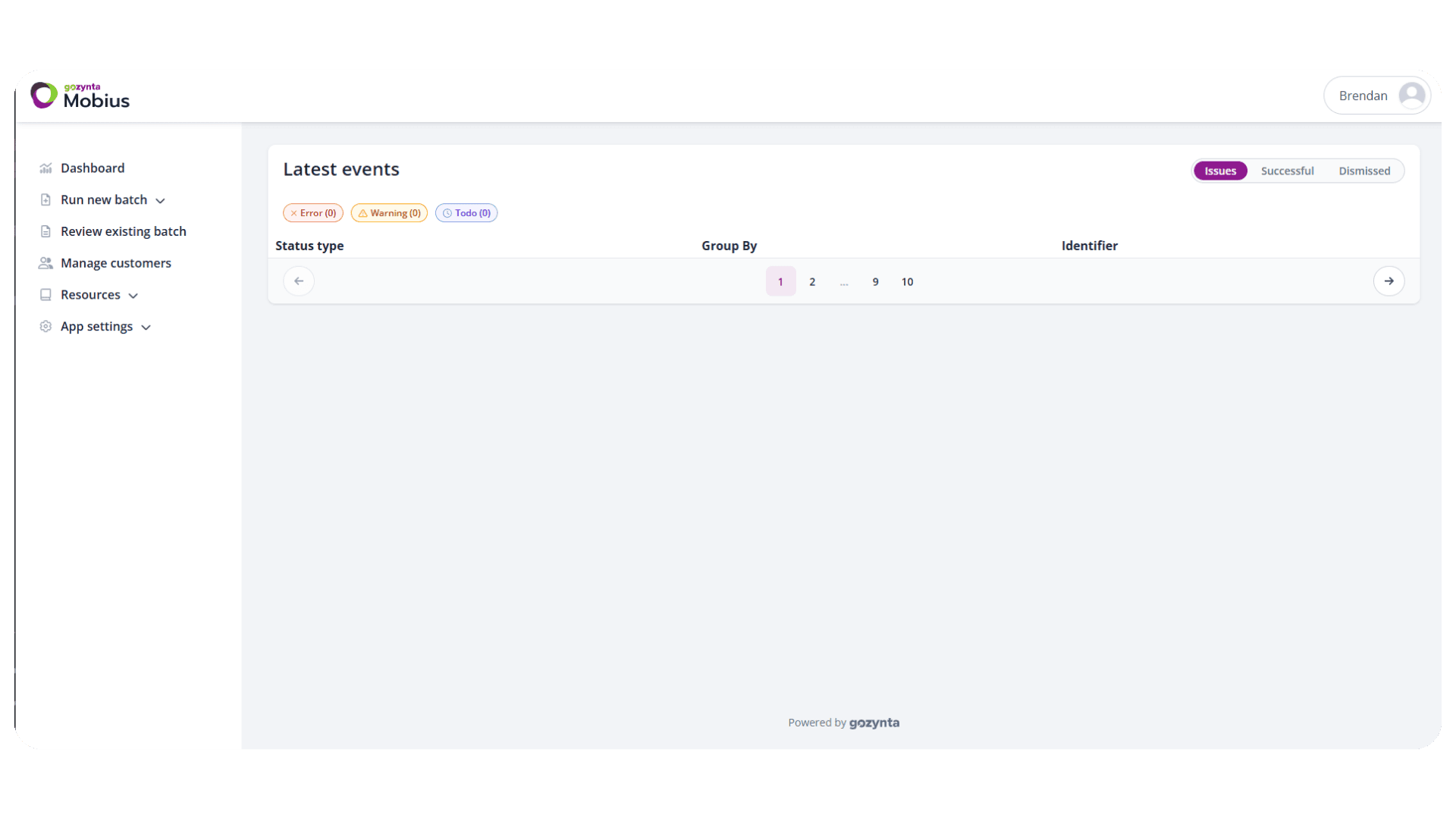Open the Gozynta Mobius logo
Screen dimensions: 1456x819
tap(80, 95)
